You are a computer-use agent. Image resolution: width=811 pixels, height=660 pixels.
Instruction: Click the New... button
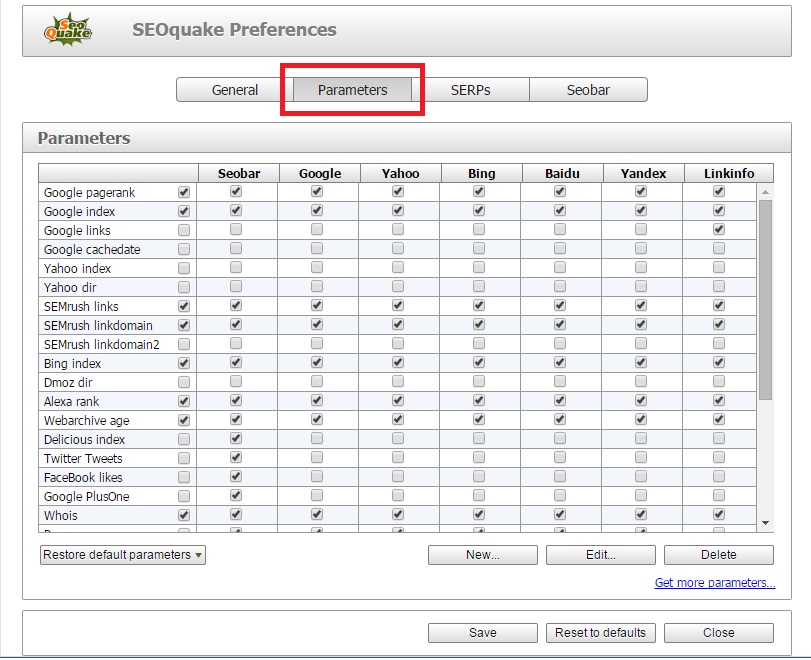(482, 555)
